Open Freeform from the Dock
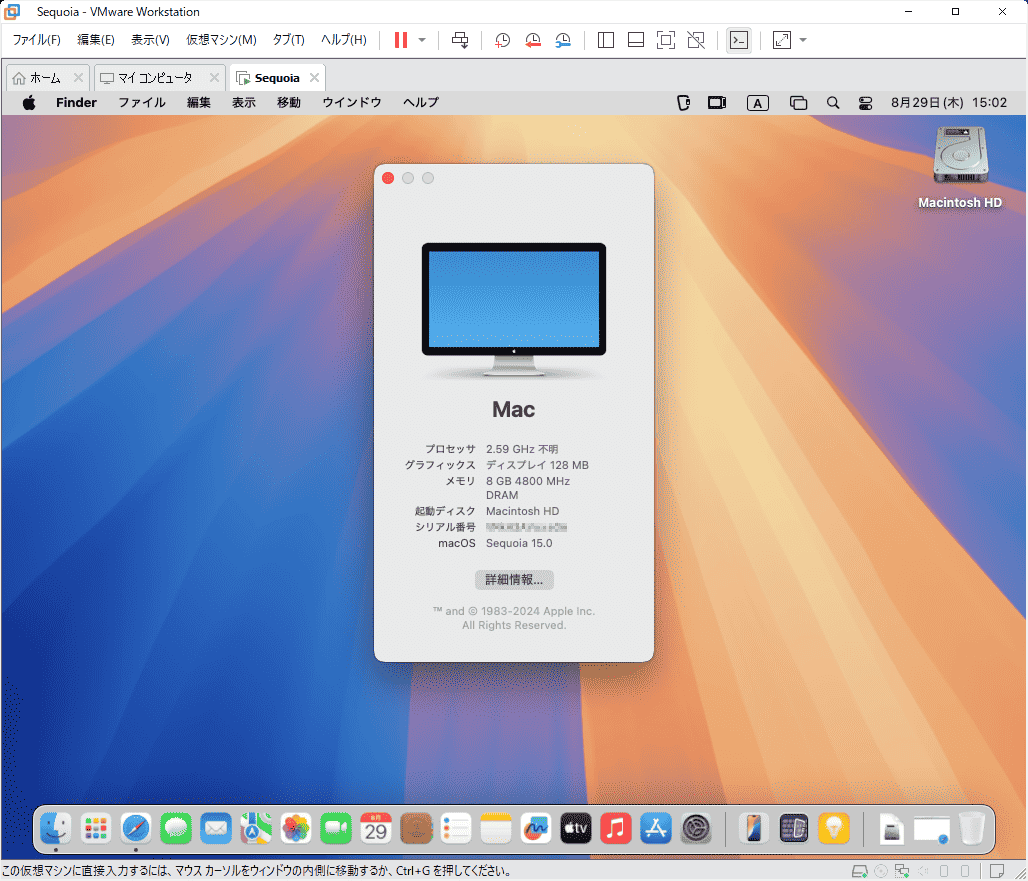Image resolution: width=1028 pixels, height=881 pixels. [536, 829]
